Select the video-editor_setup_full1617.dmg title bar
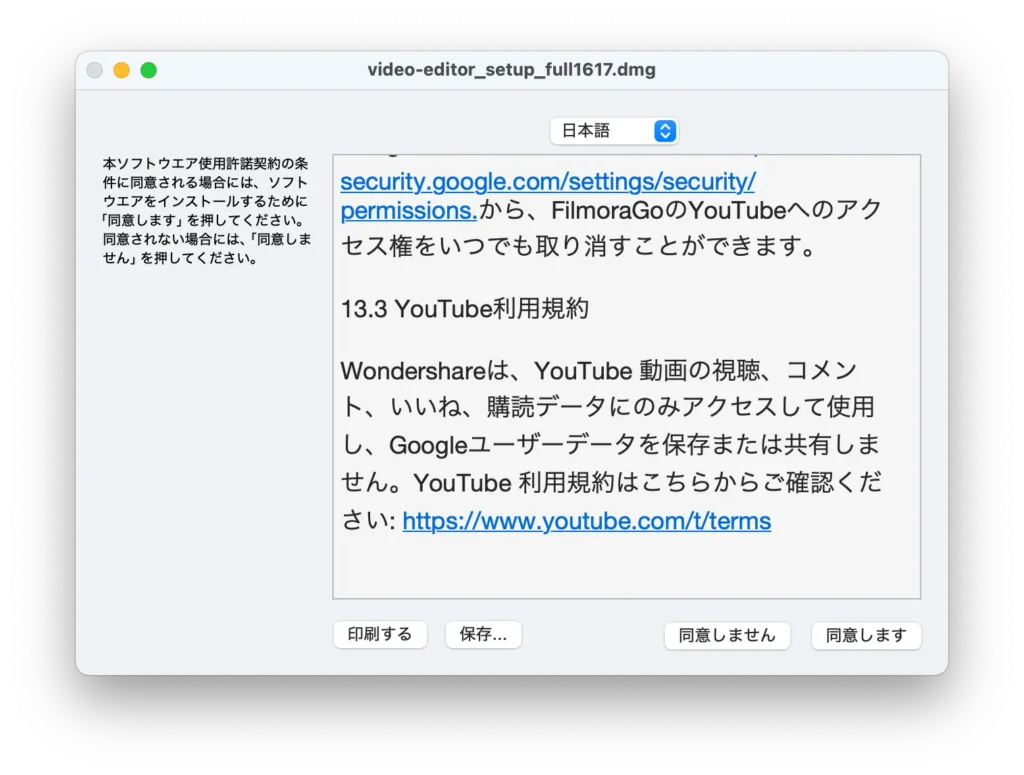Viewport: 1024px width, 775px height. click(512, 69)
